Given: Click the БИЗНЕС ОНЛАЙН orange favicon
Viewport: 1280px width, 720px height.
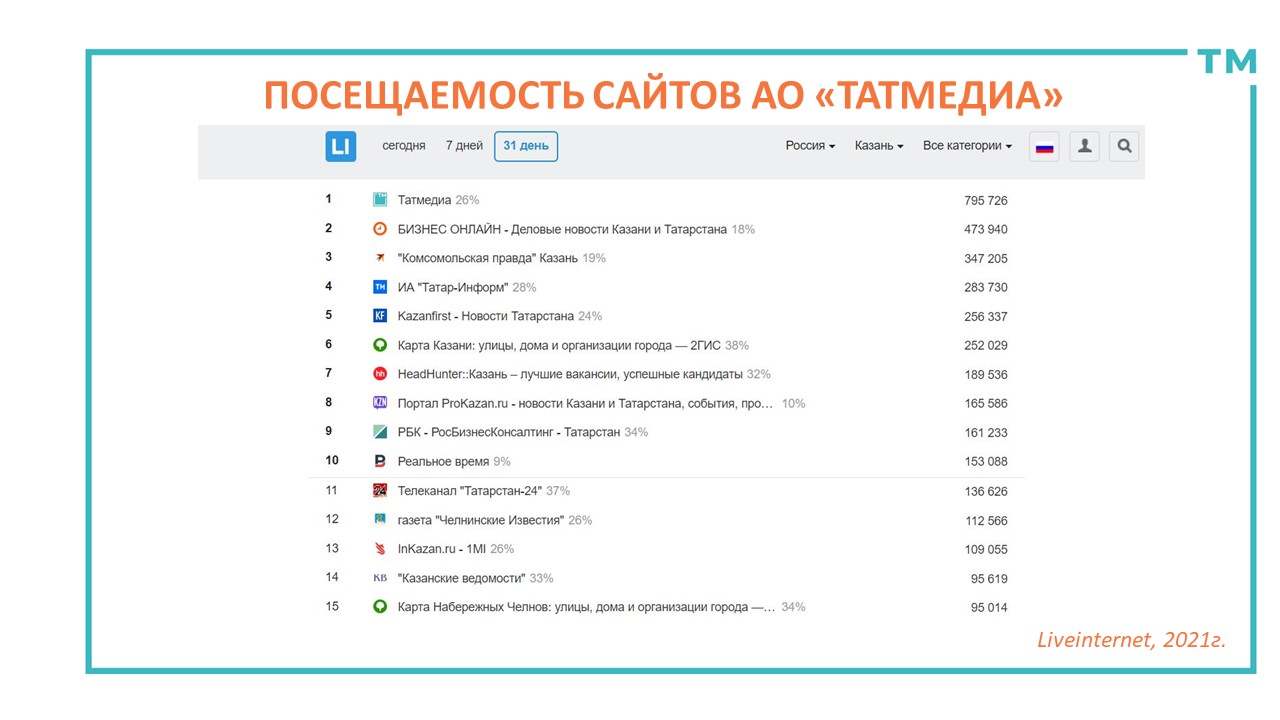Looking at the screenshot, I should click(380, 229).
